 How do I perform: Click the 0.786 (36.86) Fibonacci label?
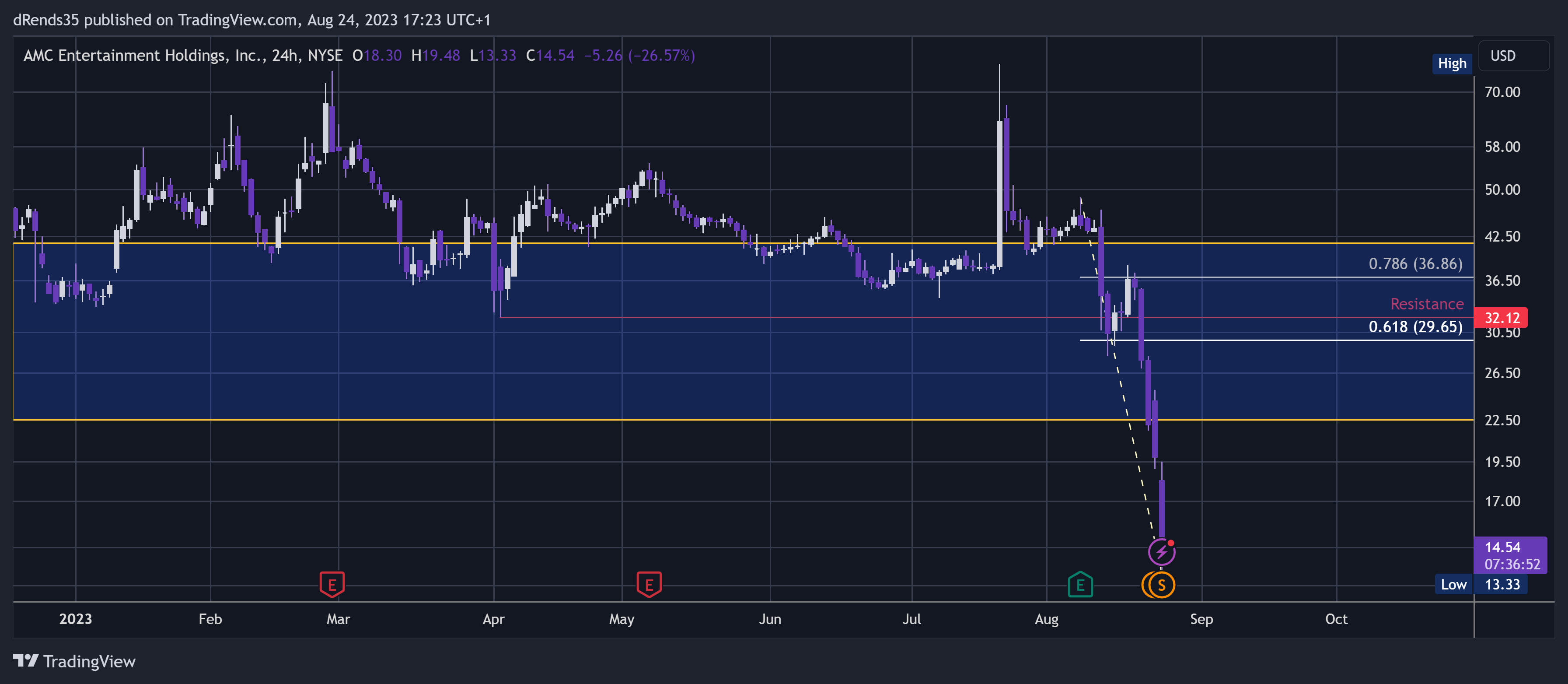pos(1415,264)
